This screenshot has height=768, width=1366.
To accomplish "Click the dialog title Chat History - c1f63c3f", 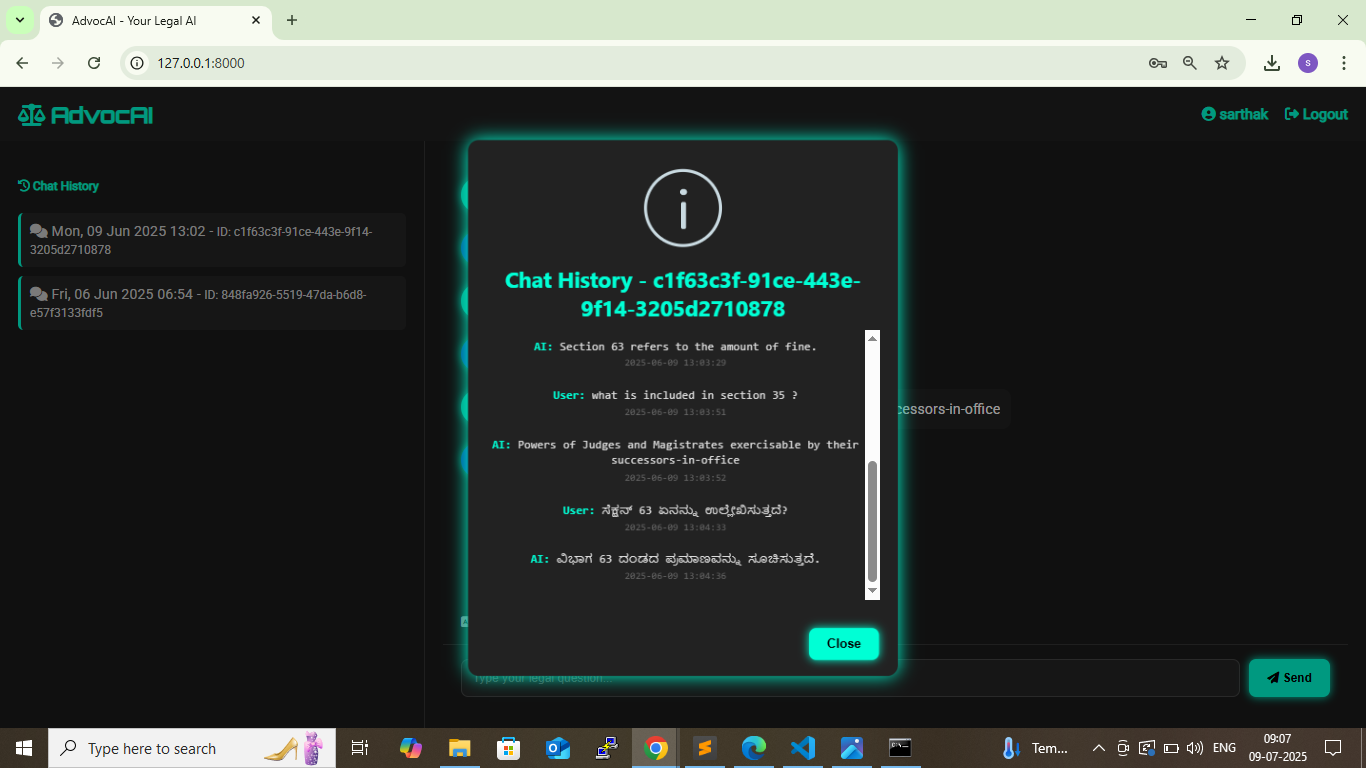I will (x=683, y=295).
